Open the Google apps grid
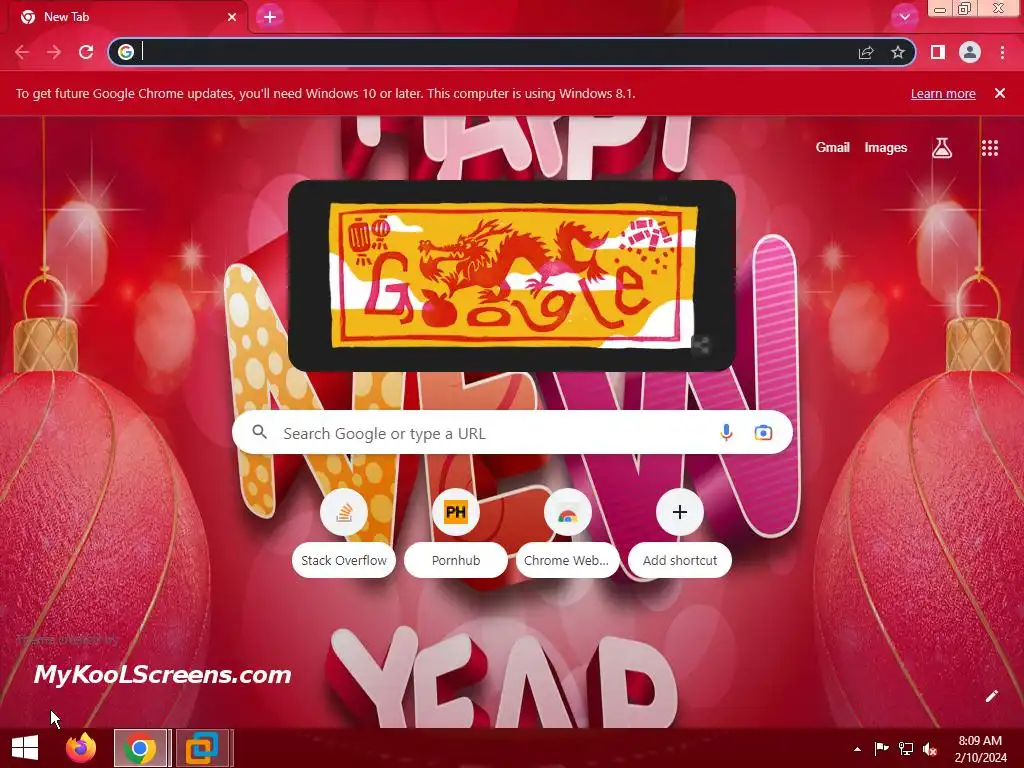Image resolution: width=1024 pixels, height=768 pixels. (x=990, y=148)
